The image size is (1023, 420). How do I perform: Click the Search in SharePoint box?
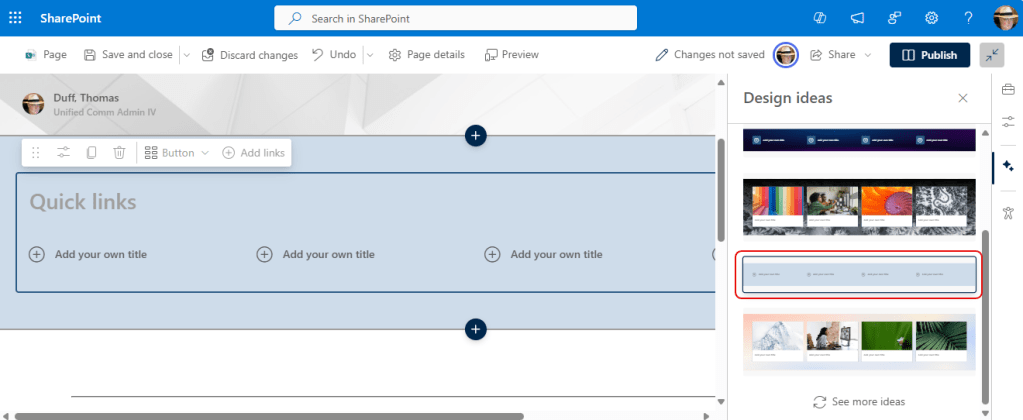tap(455, 18)
